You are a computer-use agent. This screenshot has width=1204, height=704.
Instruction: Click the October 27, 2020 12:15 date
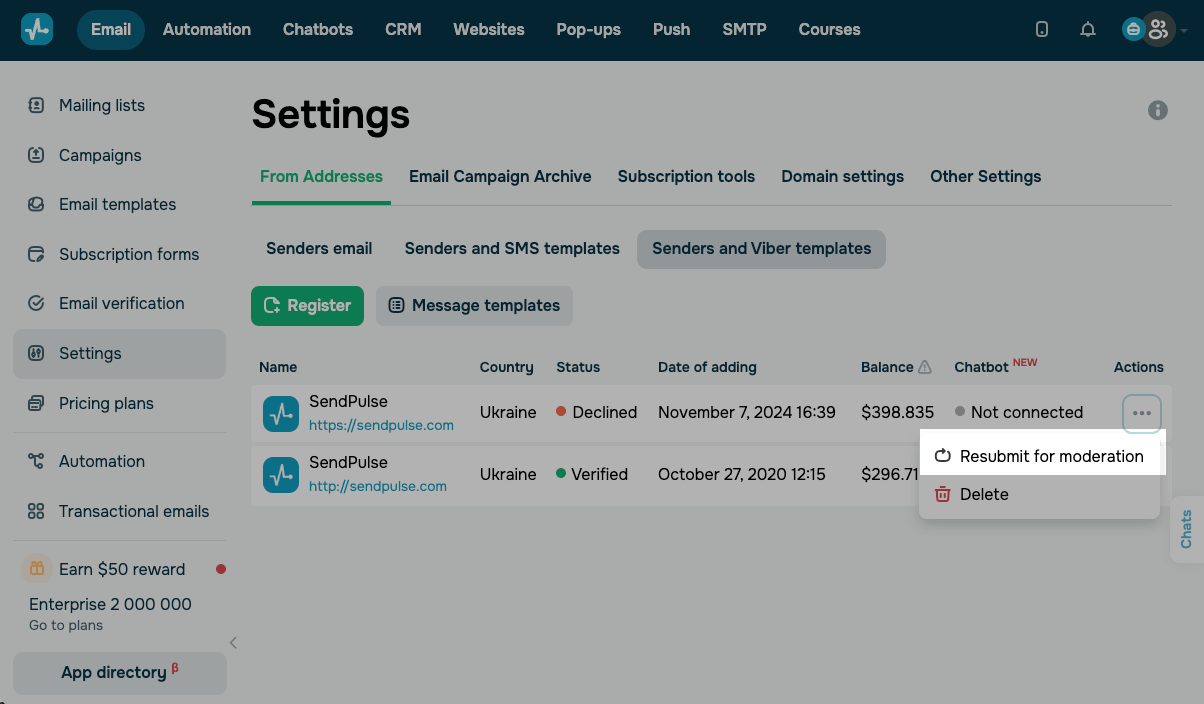tap(742, 474)
